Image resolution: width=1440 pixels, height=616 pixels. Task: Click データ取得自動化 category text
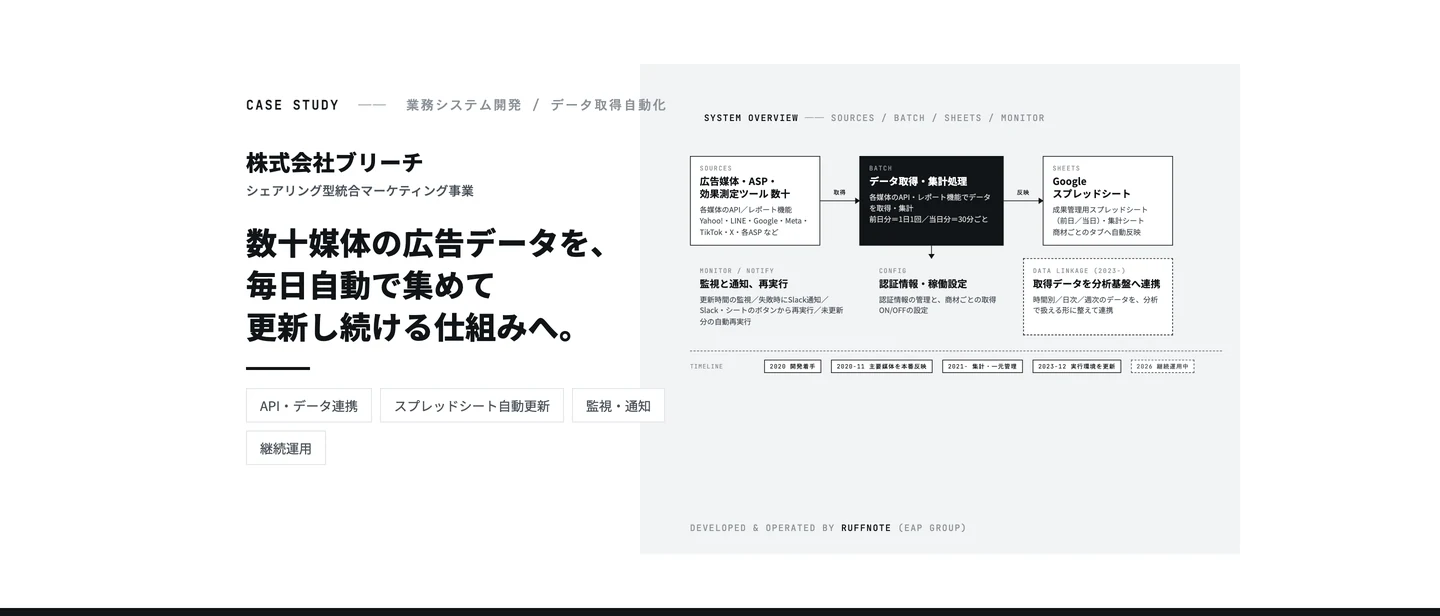click(x=608, y=105)
